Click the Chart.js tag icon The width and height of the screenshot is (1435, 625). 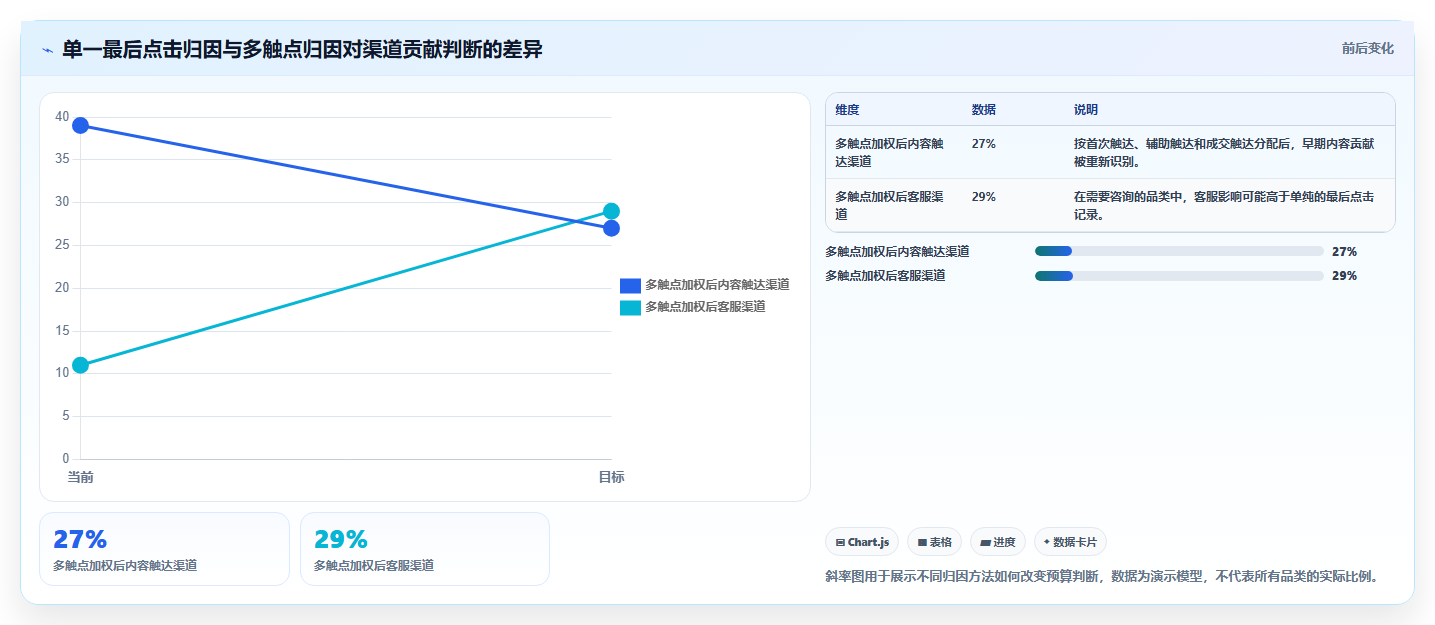pyautogui.click(x=840, y=542)
